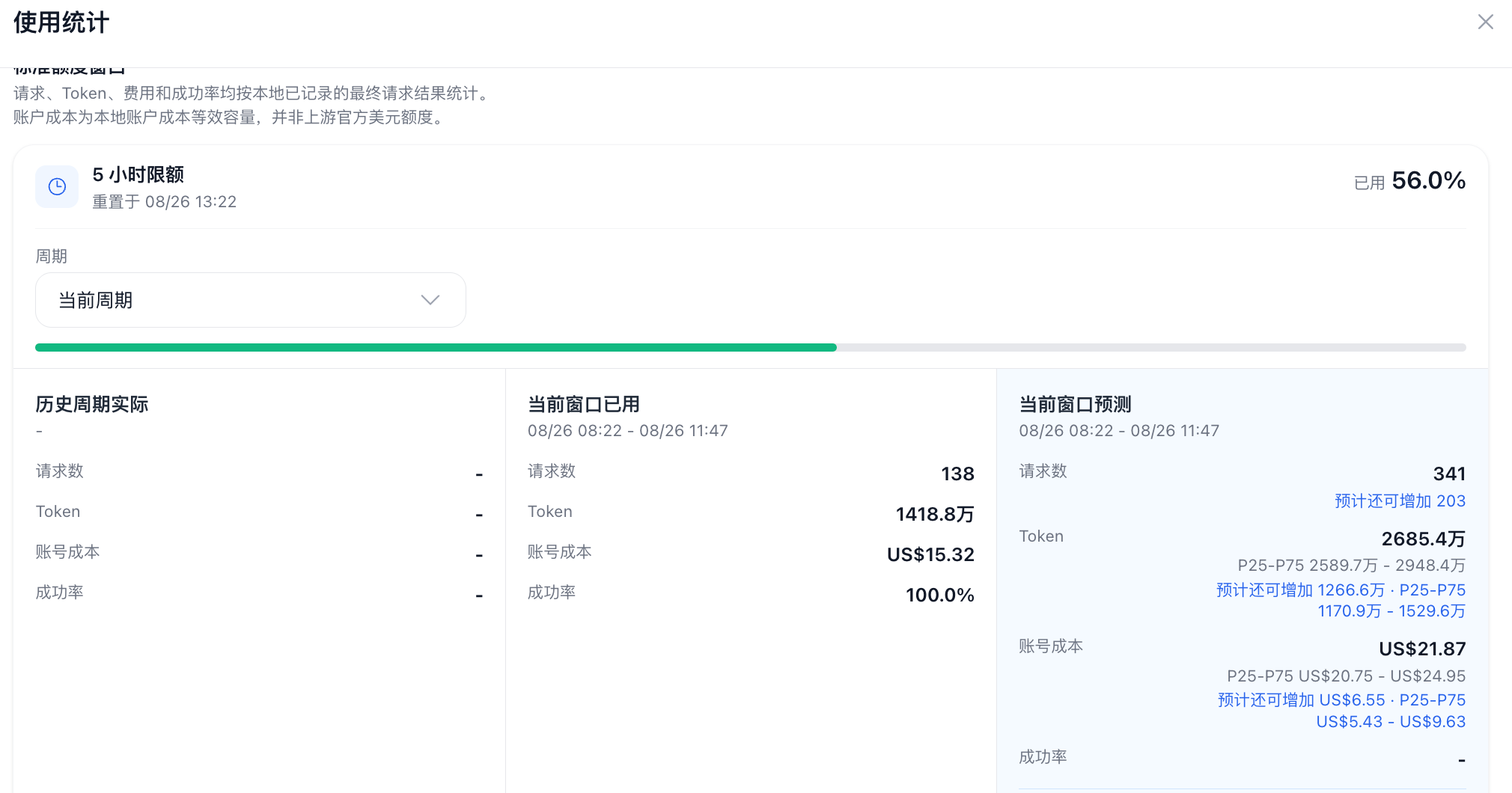
Task: Click P25-P75 2589.7万 - 2948.4万 range
Action: pos(1351,566)
